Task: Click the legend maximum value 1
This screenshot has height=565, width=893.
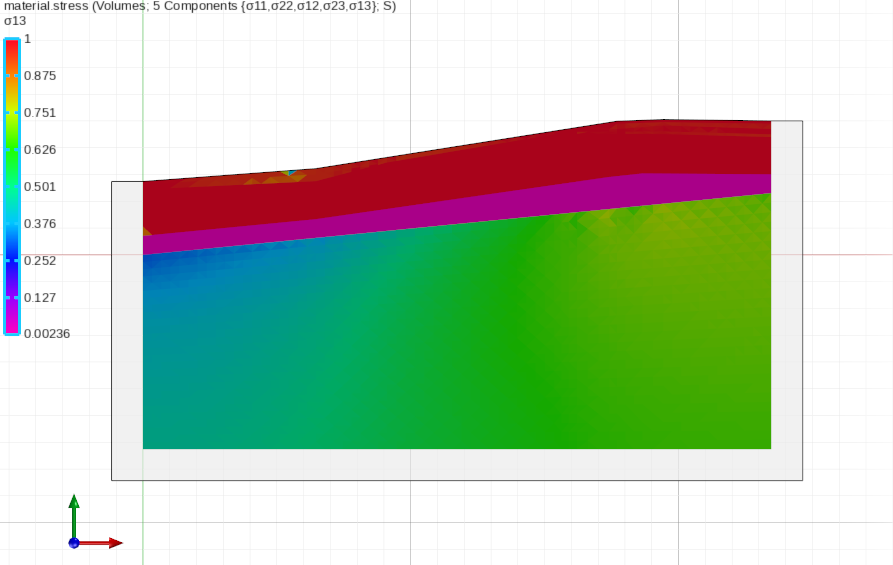Action: click(x=27, y=39)
